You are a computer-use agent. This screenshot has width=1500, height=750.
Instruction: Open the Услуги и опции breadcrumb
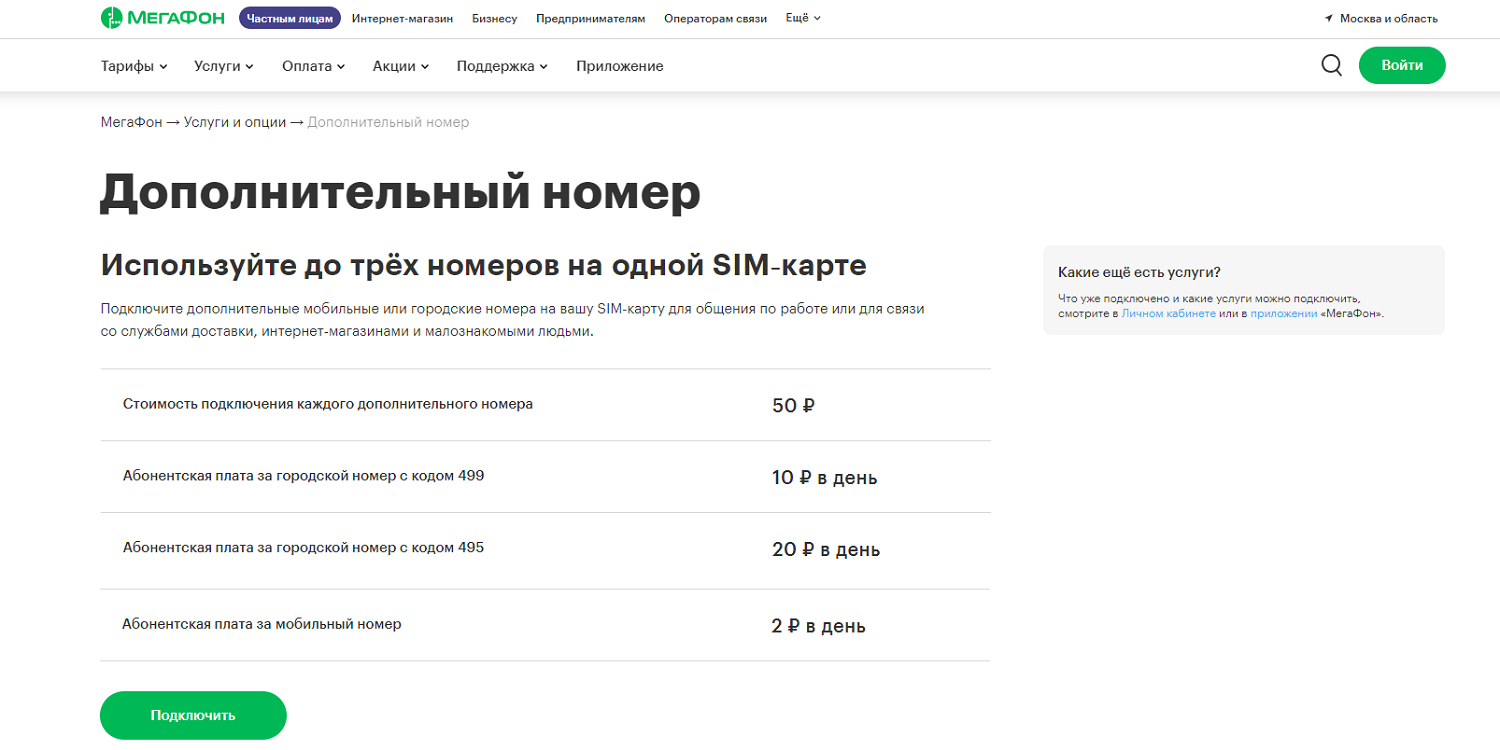pyautogui.click(x=234, y=122)
